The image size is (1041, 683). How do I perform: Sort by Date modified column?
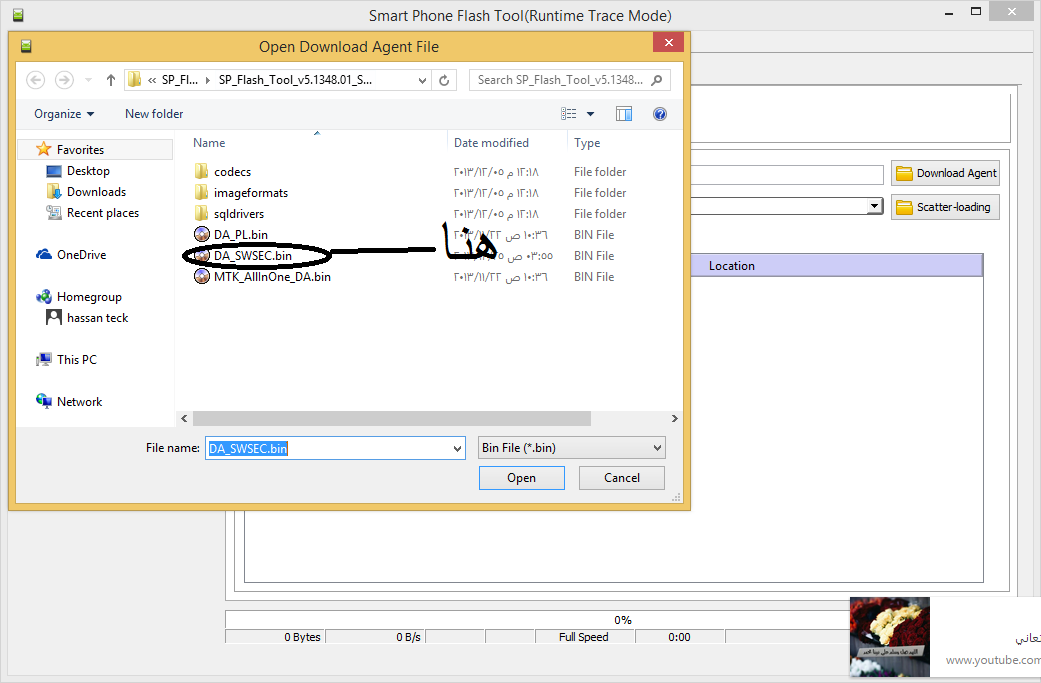point(491,143)
